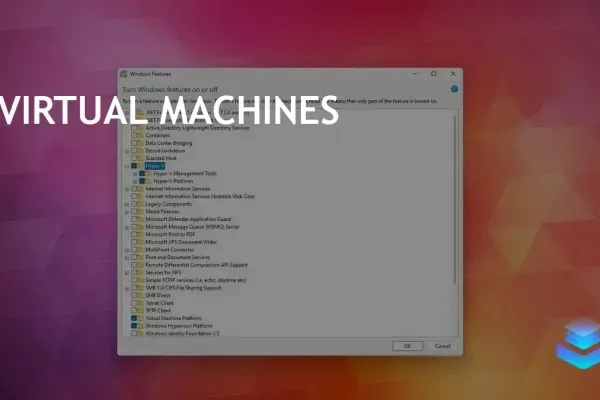Select "Internet Information Services Hostable Web Core" text

[200, 196]
